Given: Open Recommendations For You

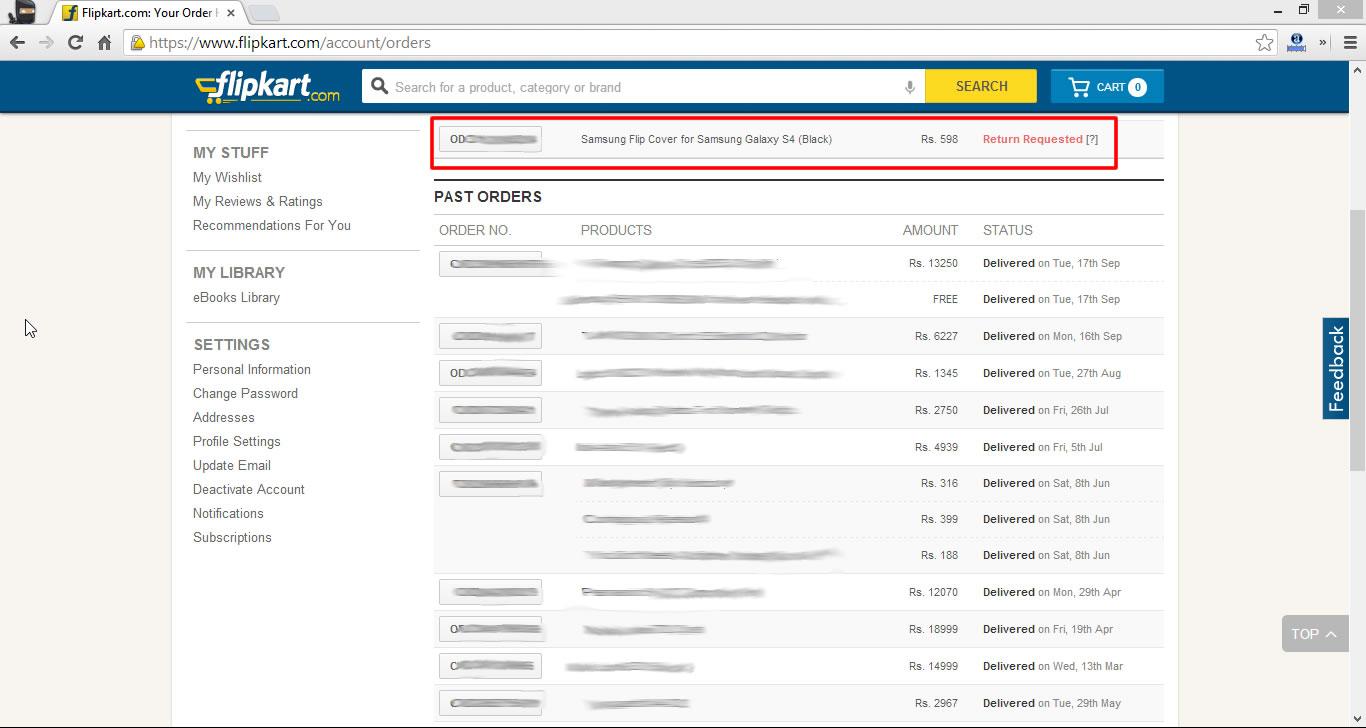Looking at the screenshot, I should point(272,225).
